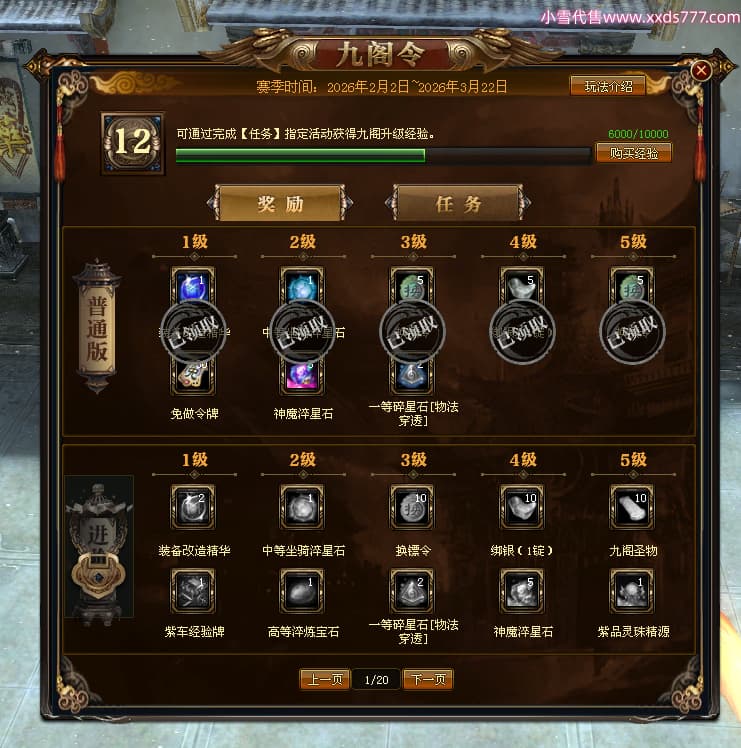Click the 购买经验 buy experience button
The width and height of the screenshot is (741, 748).
pos(634,153)
